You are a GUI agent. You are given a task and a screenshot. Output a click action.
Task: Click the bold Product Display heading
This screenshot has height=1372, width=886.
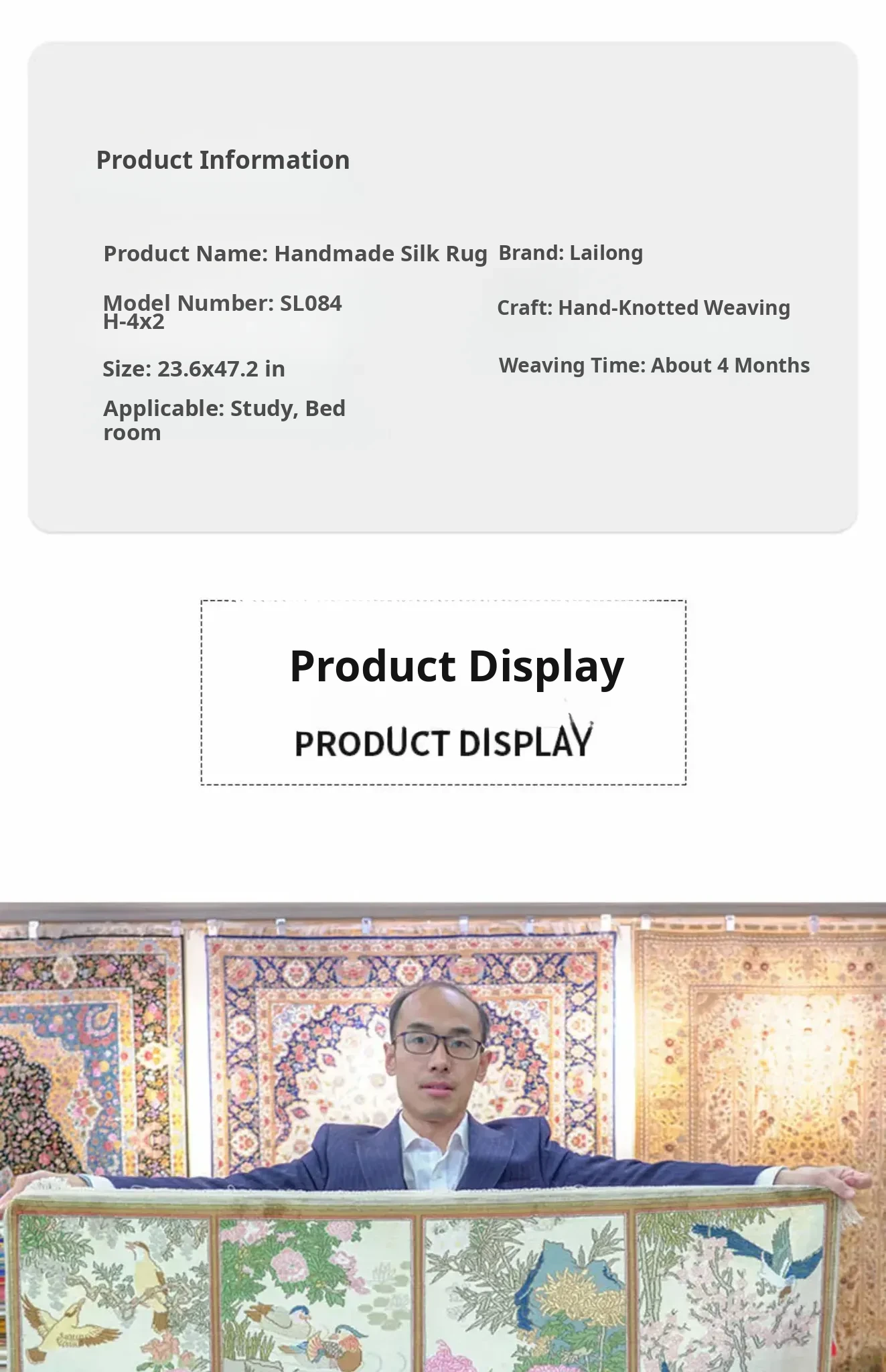point(457,666)
